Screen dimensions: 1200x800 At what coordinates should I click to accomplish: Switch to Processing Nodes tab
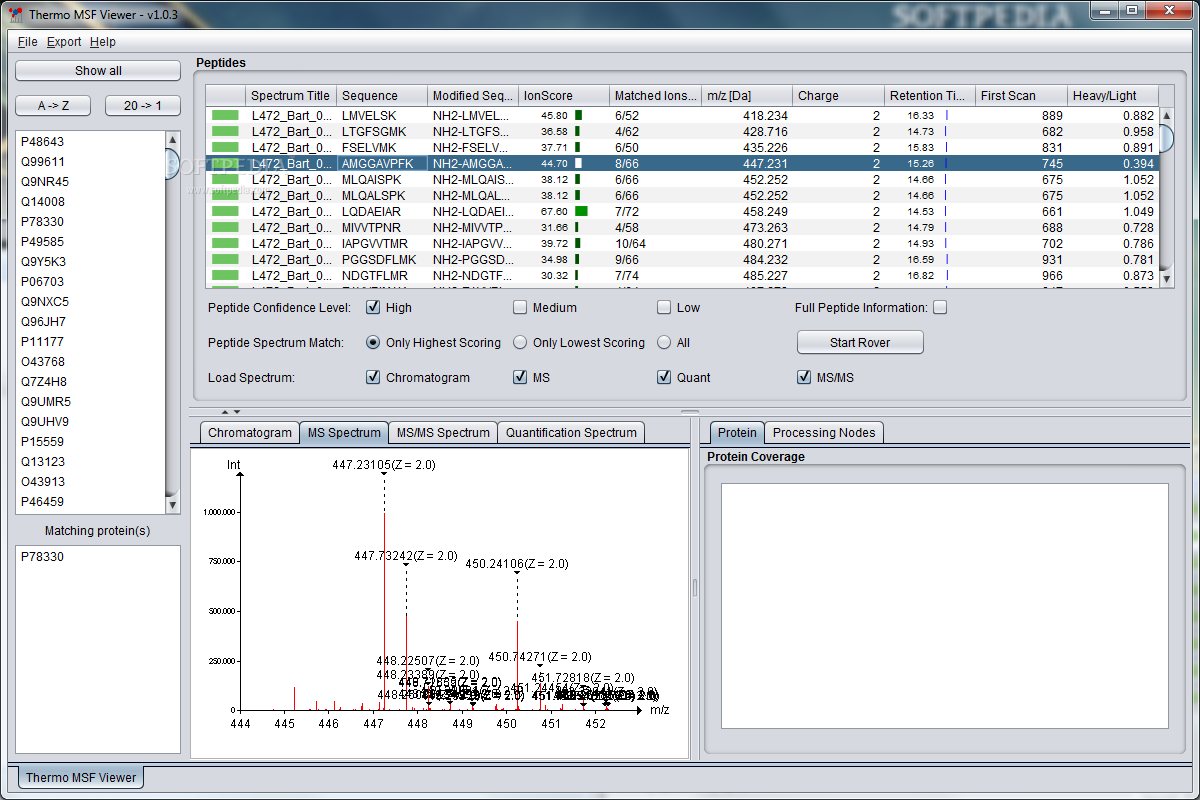point(824,432)
